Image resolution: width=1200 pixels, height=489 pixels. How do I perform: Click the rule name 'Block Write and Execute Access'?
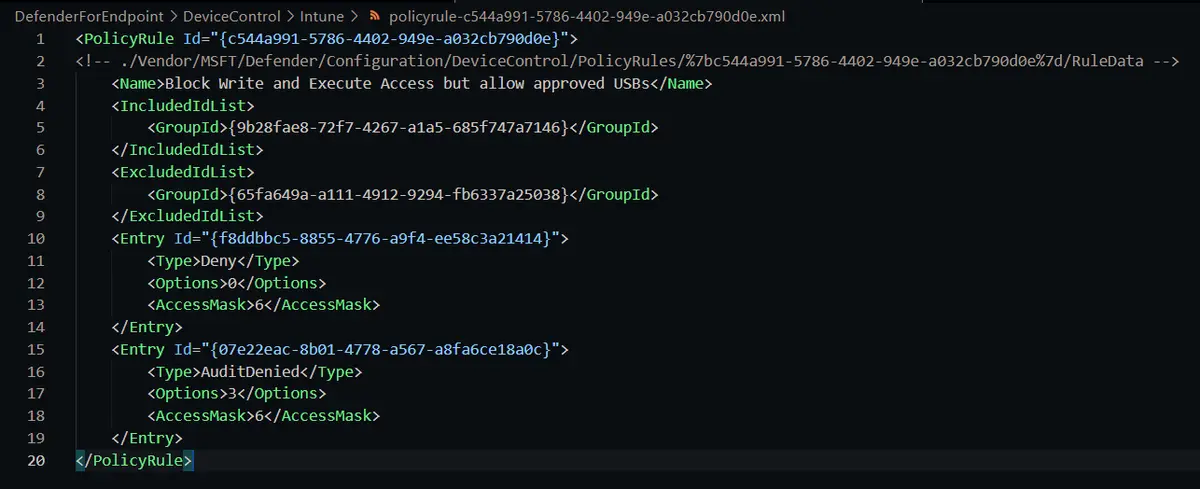[x=302, y=83]
